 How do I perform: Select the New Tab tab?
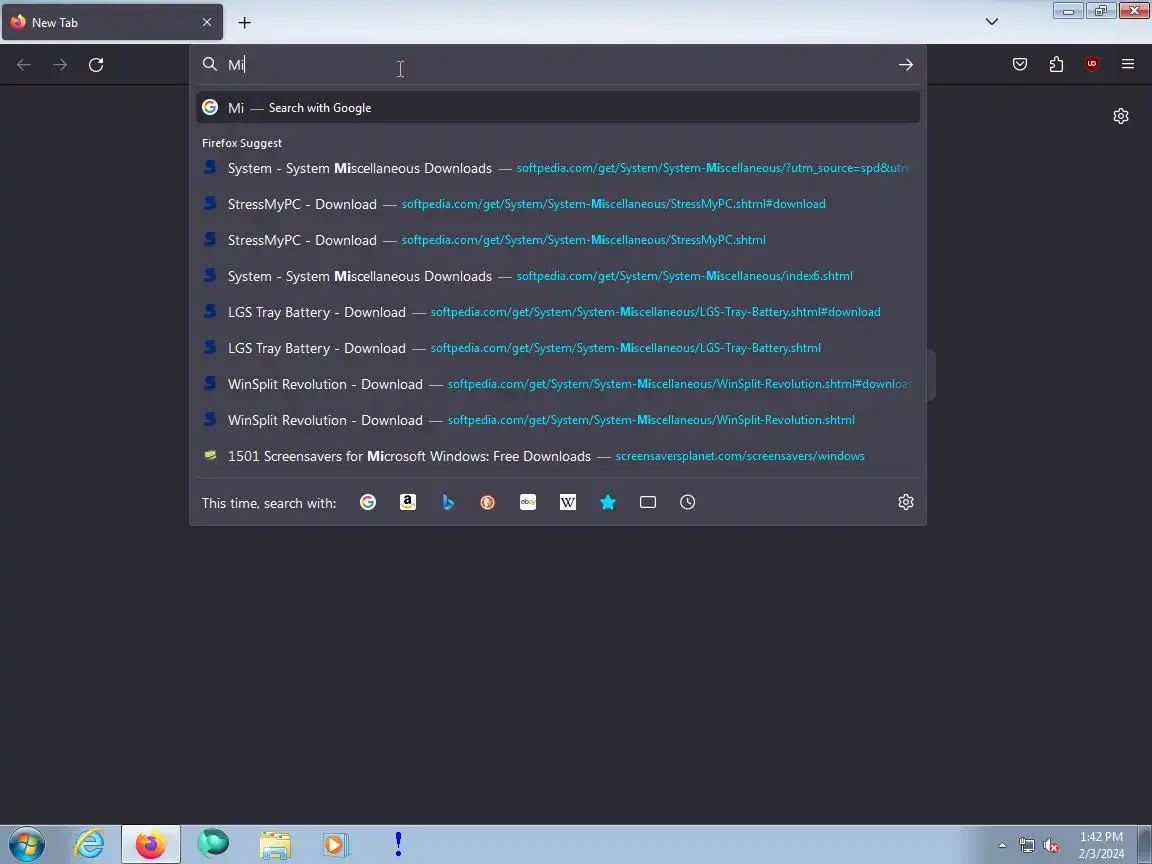click(112, 23)
